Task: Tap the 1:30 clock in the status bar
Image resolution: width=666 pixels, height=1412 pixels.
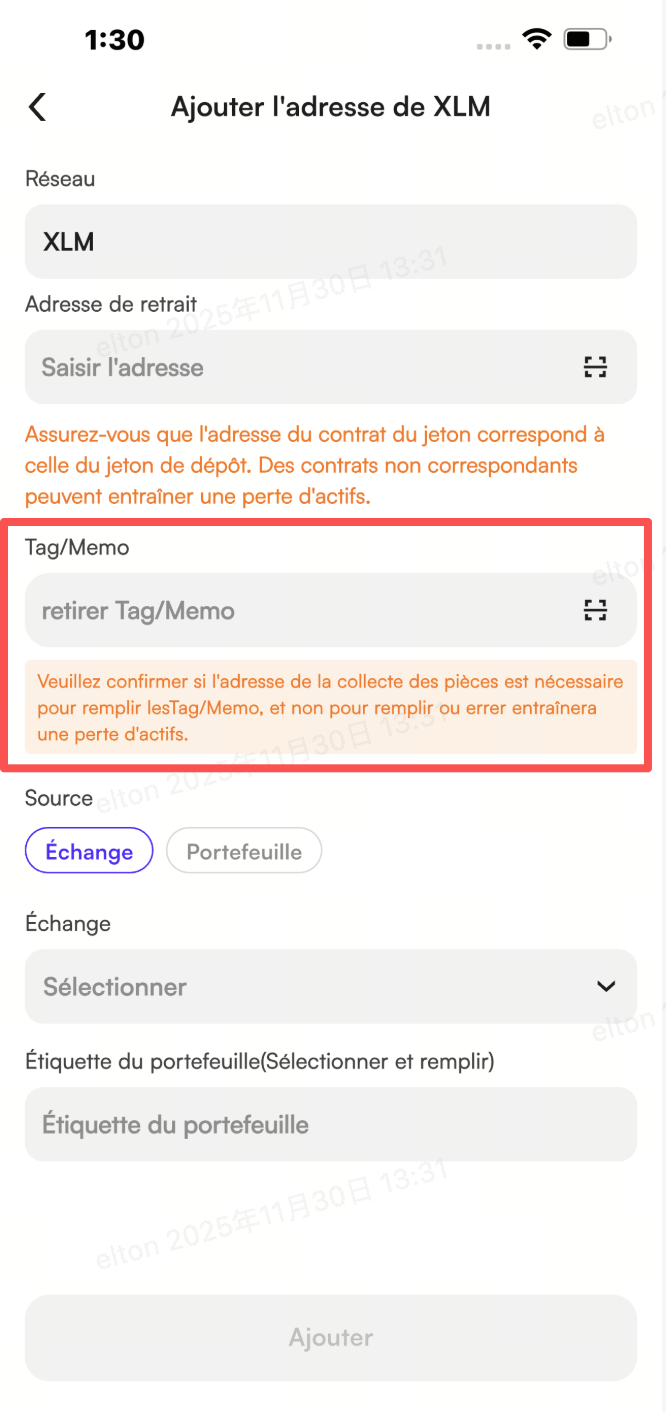Action: [x=115, y=40]
